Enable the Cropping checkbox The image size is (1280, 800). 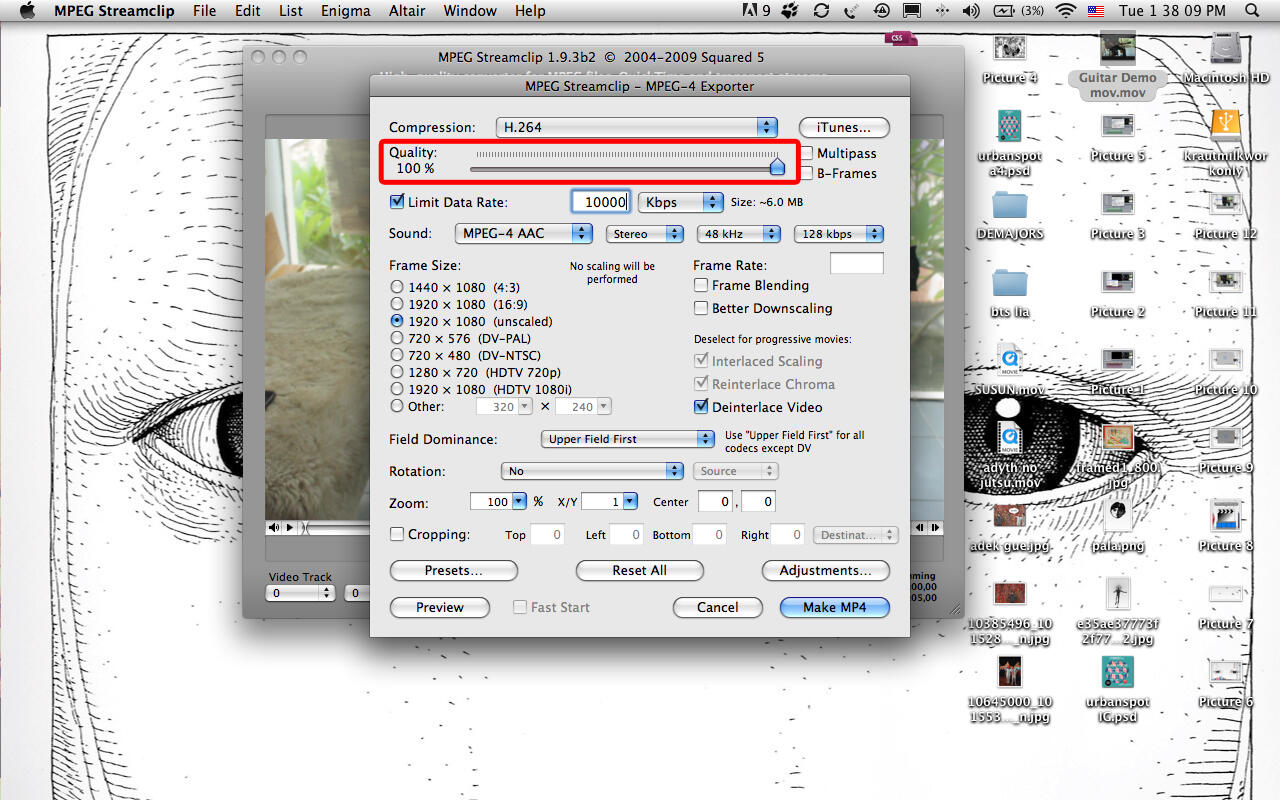point(396,534)
